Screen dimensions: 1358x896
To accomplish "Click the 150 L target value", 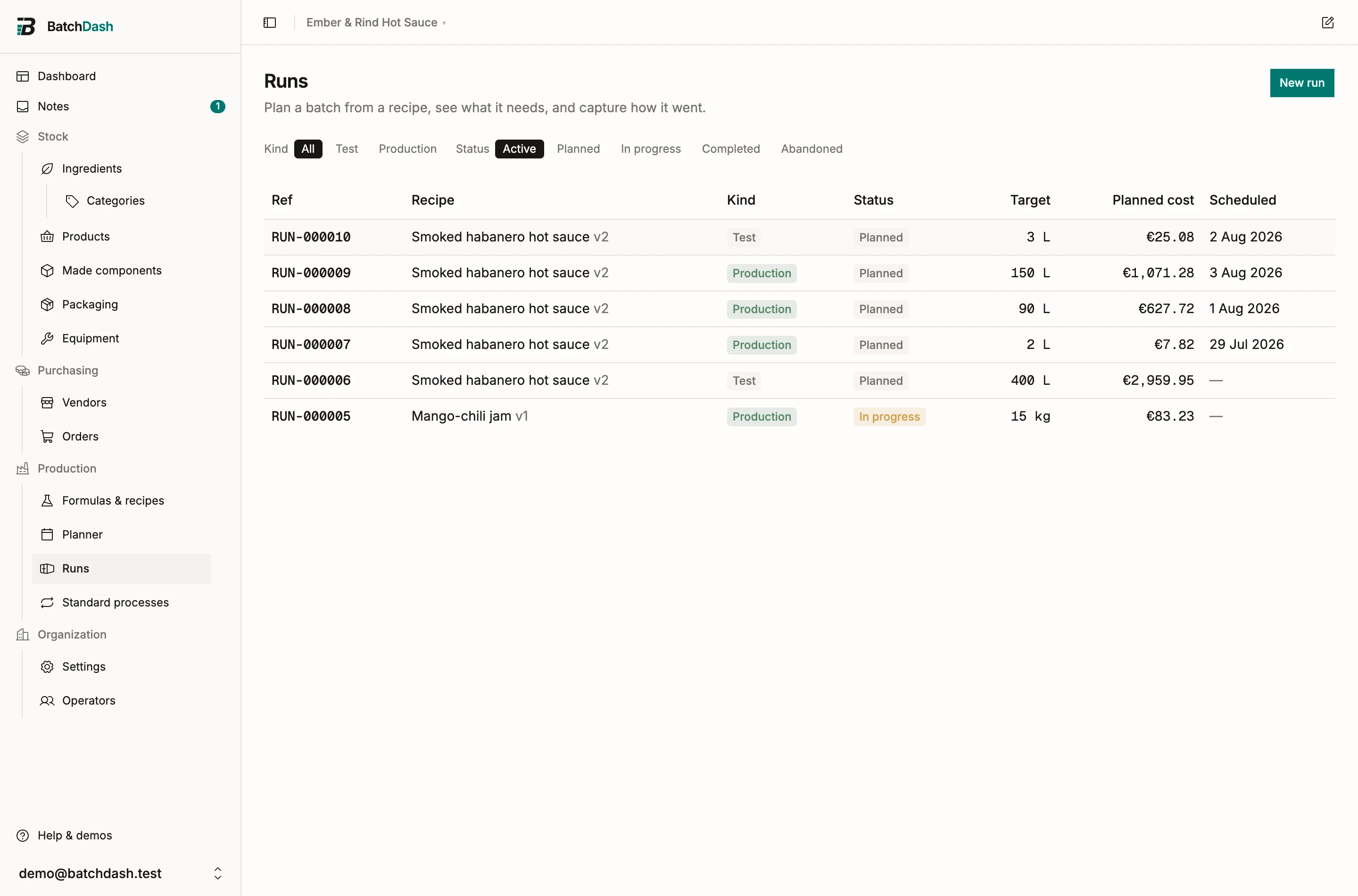I will [1030, 273].
